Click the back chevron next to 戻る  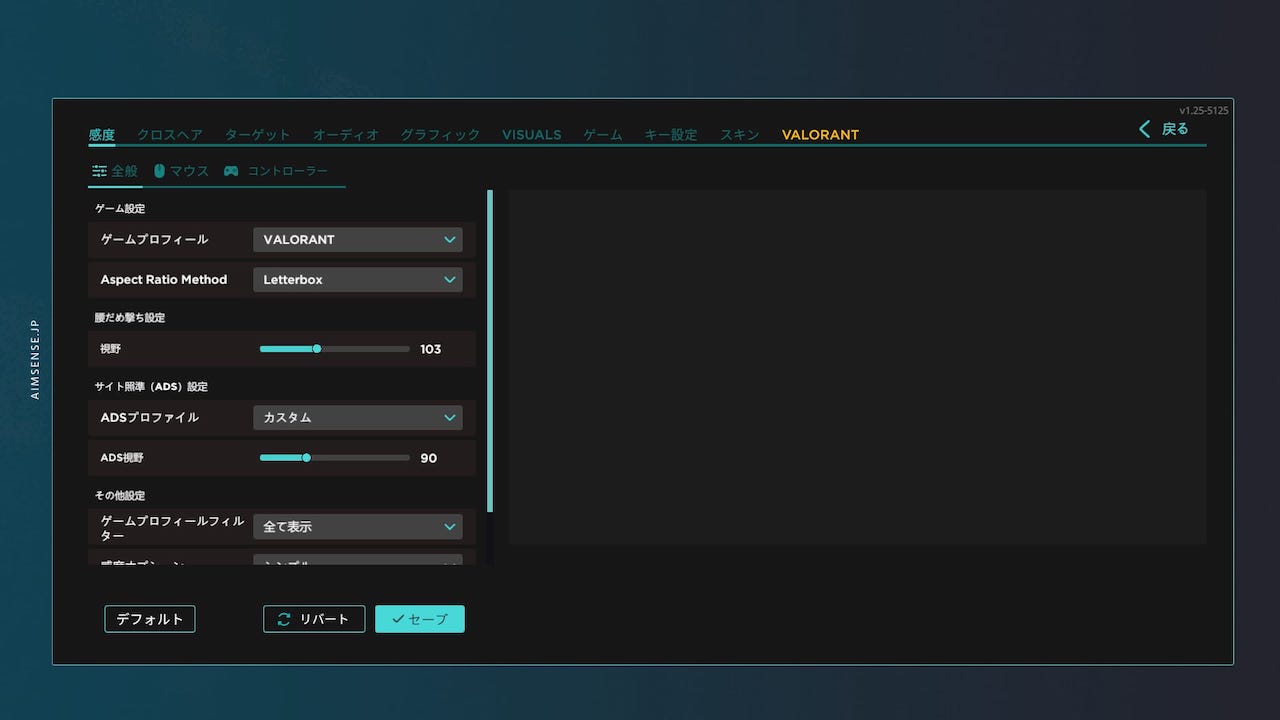coord(1143,129)
